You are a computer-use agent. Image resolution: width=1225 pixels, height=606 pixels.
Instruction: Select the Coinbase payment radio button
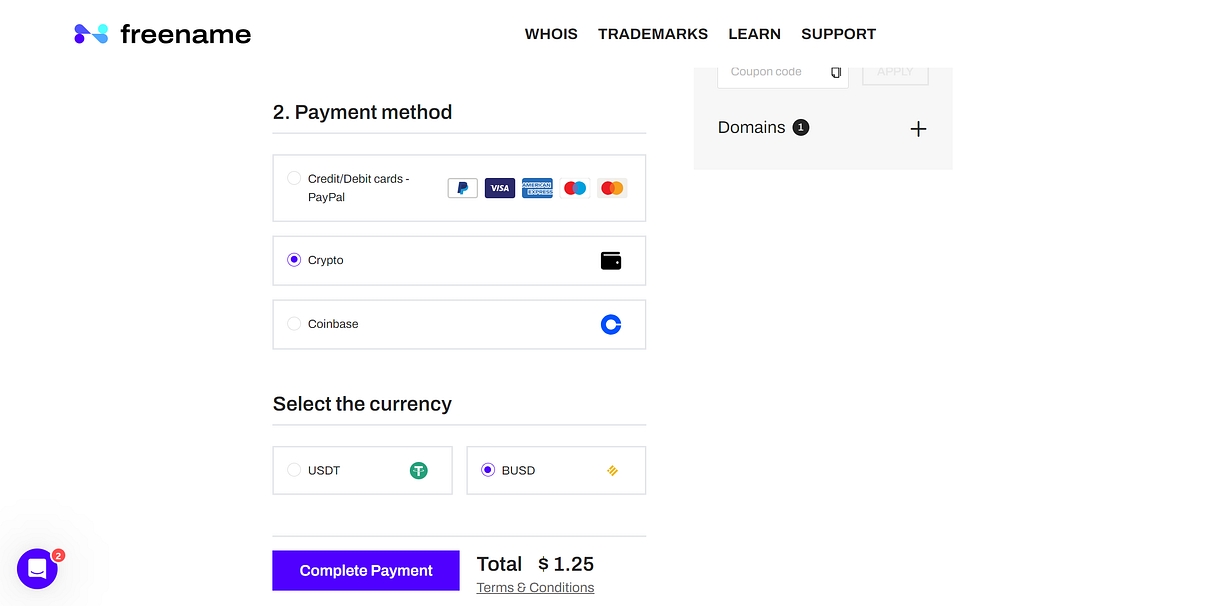click(294, 324)
